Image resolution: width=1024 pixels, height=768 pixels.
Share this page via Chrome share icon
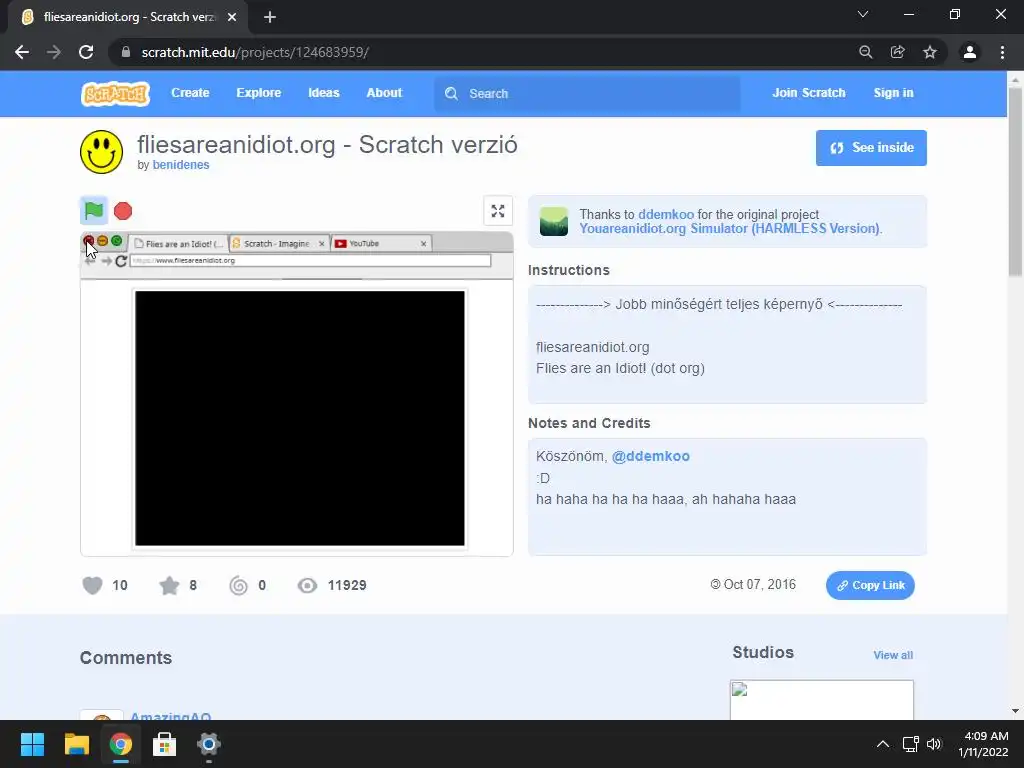coord(898,52)
